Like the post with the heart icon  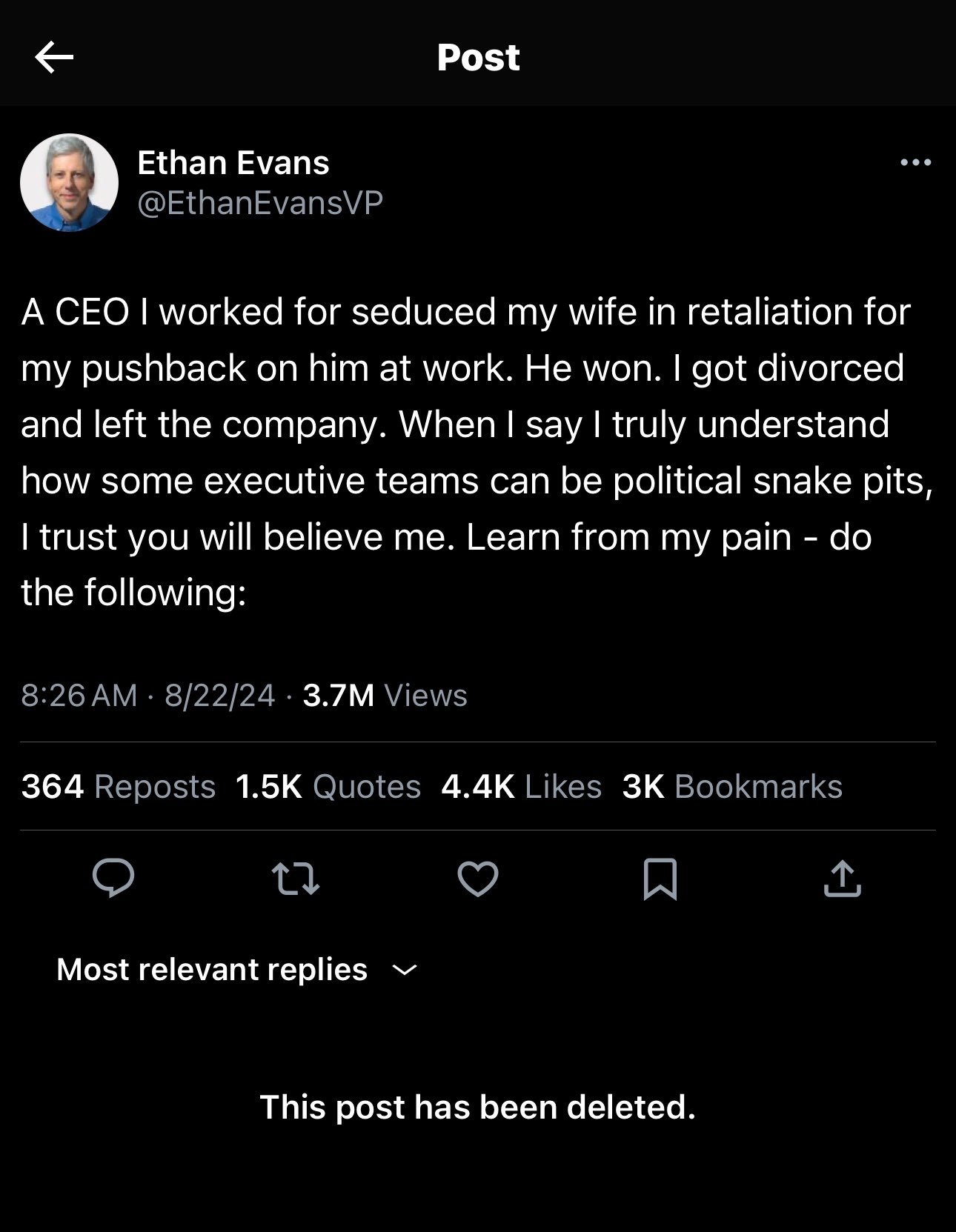pos(478,879)
